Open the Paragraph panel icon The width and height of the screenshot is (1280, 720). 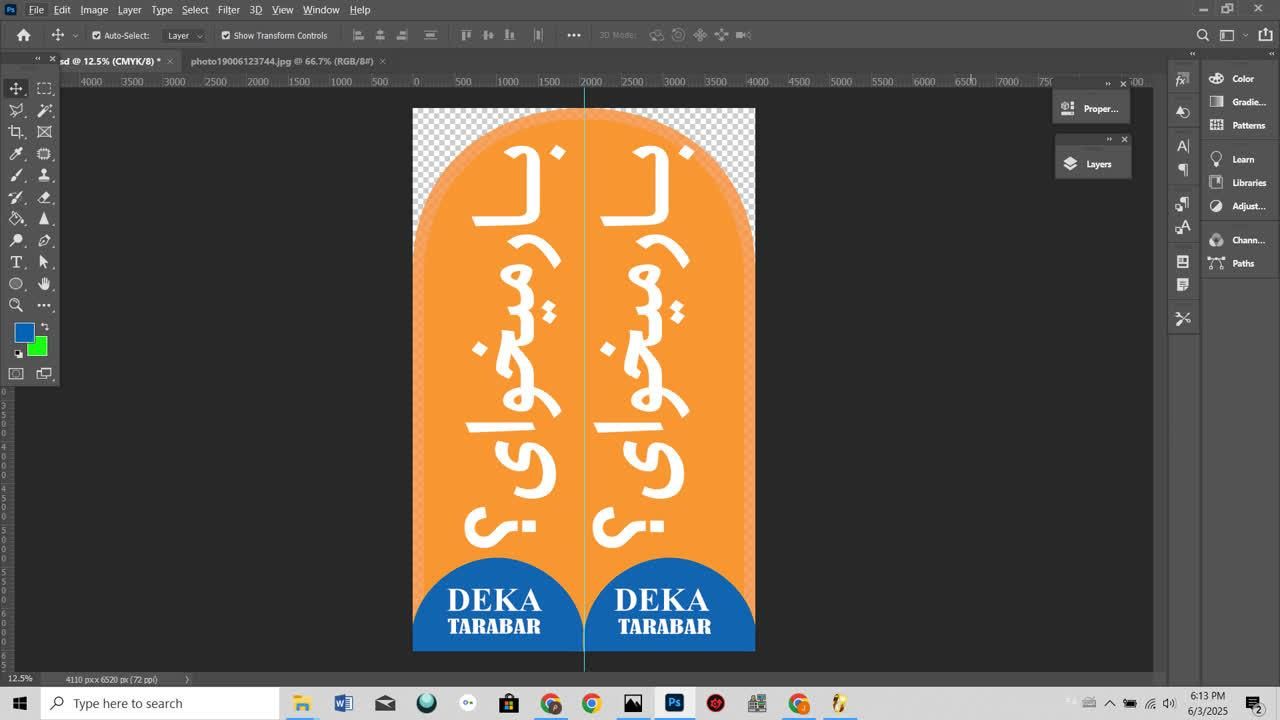[1182, 169]
